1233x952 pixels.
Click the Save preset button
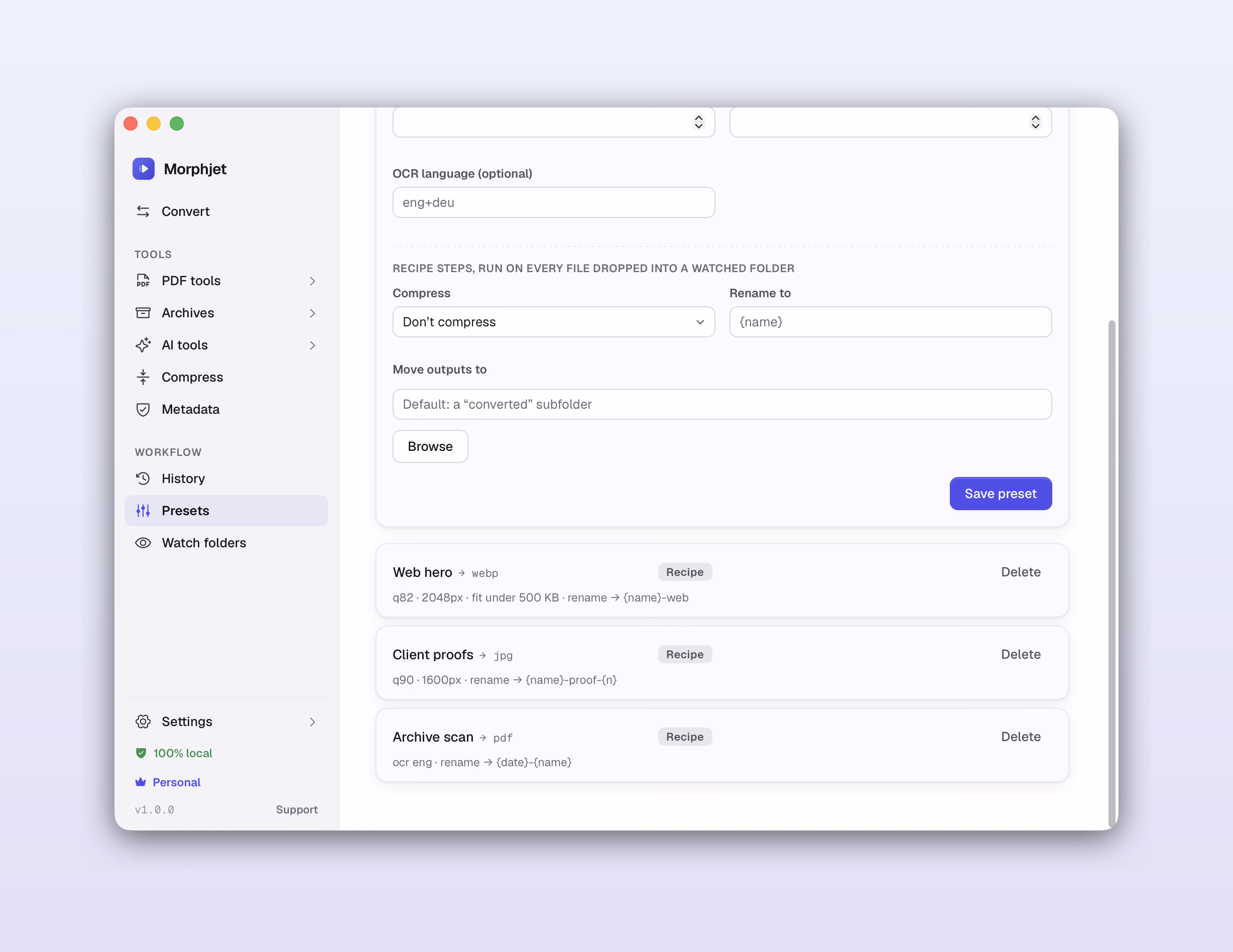click(1001, 494)
